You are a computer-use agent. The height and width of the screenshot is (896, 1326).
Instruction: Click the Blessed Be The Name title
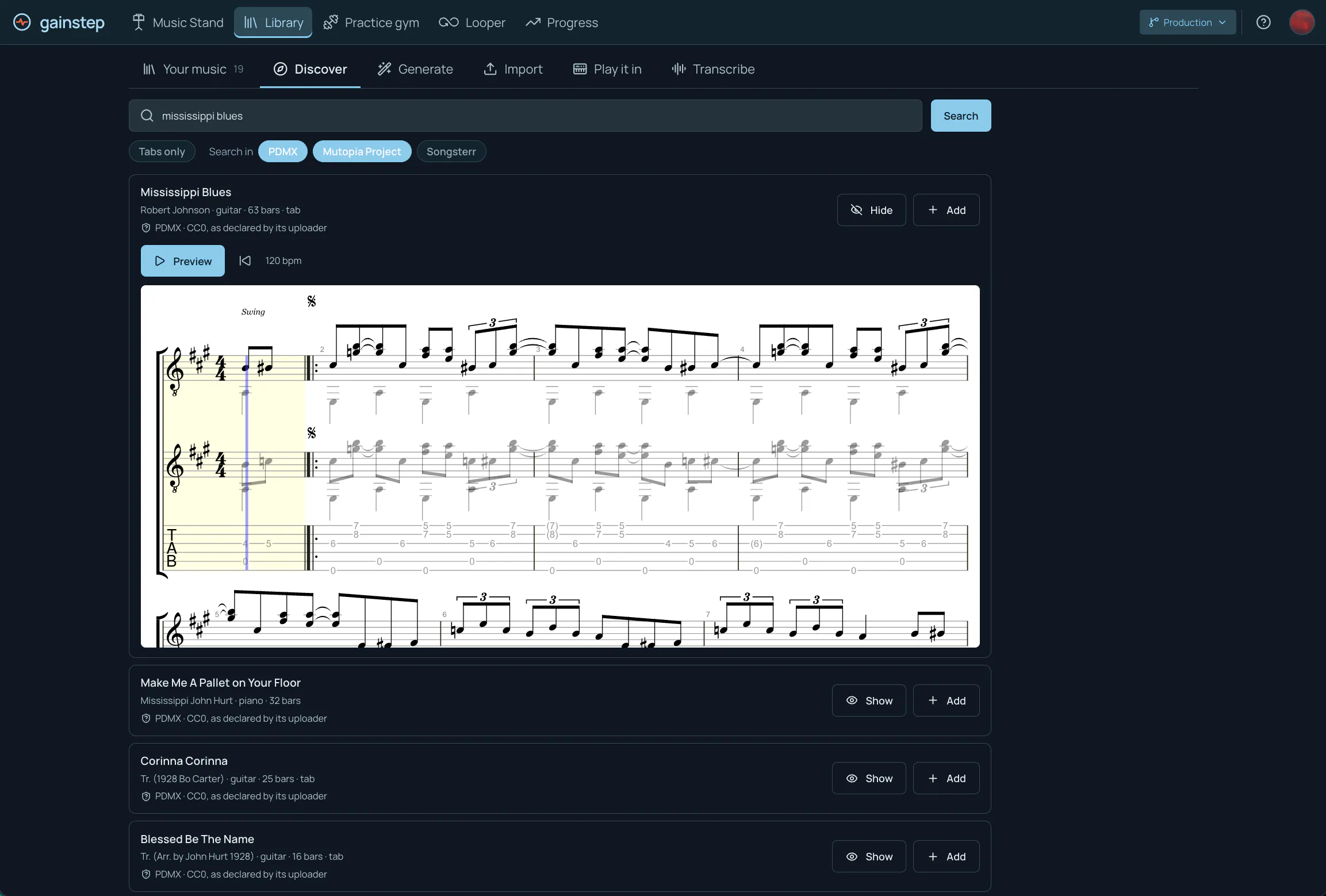pyautogui.click(x=197, y=839)
